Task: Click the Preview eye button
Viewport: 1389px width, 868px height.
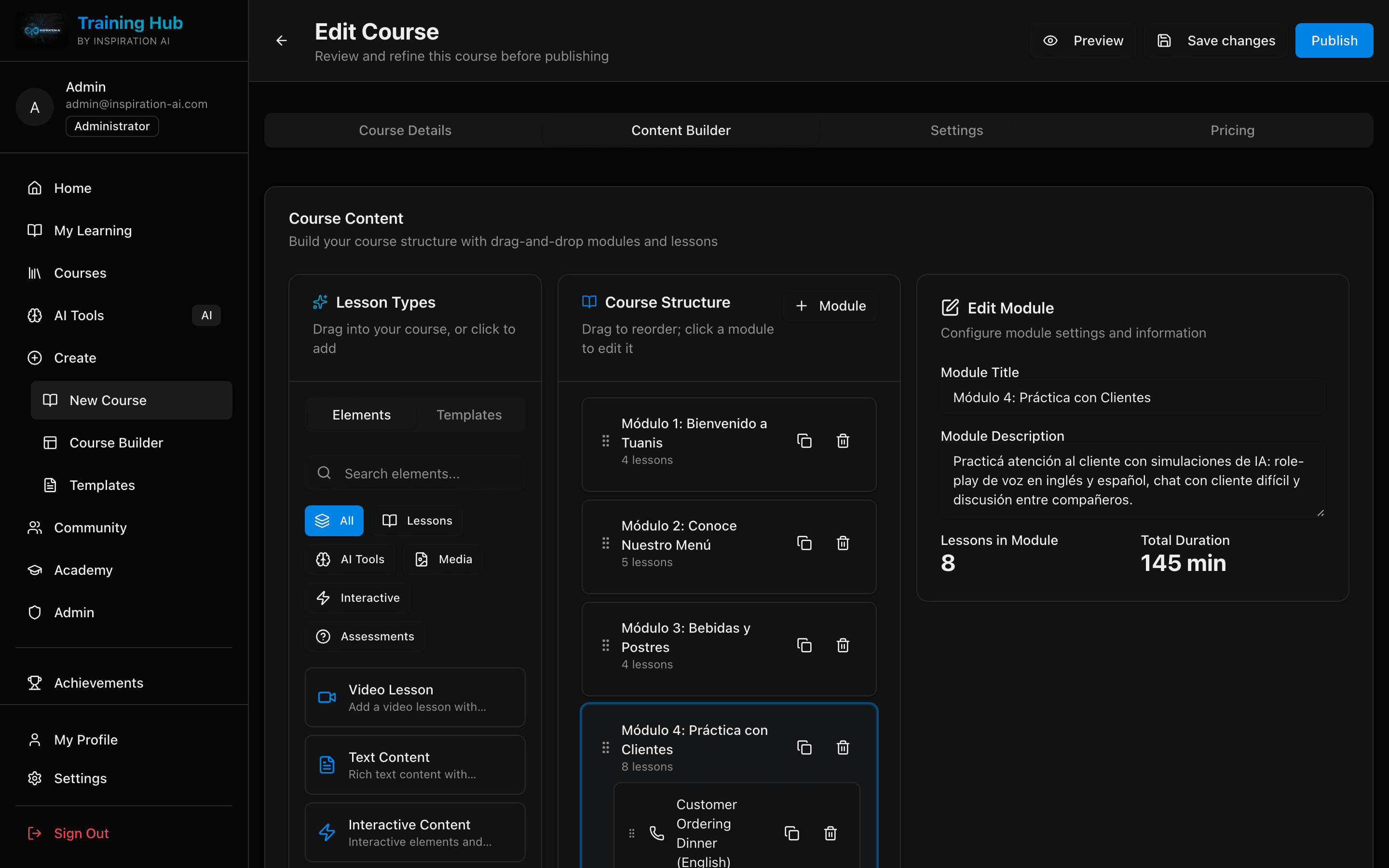Action: (x=1083, y=41)
